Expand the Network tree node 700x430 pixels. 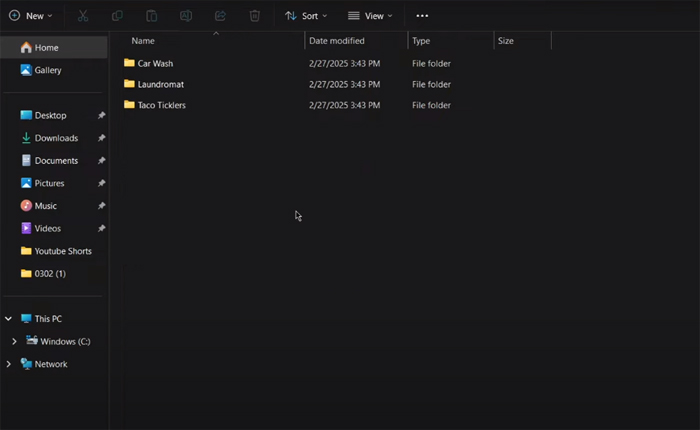(9, 364)
